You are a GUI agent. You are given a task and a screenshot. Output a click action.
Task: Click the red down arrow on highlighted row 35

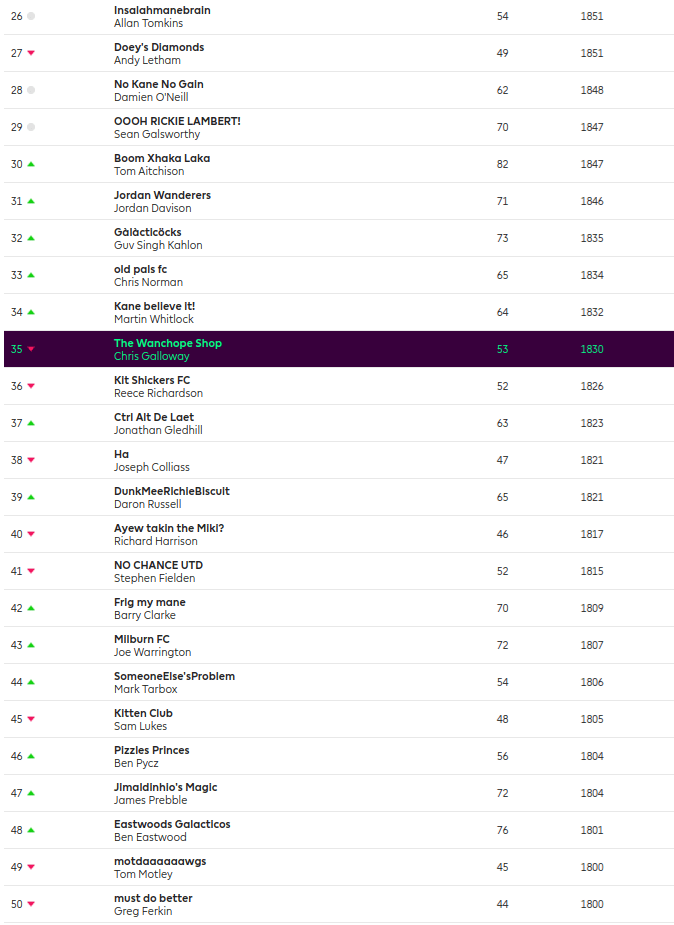(x=31, y=349)
